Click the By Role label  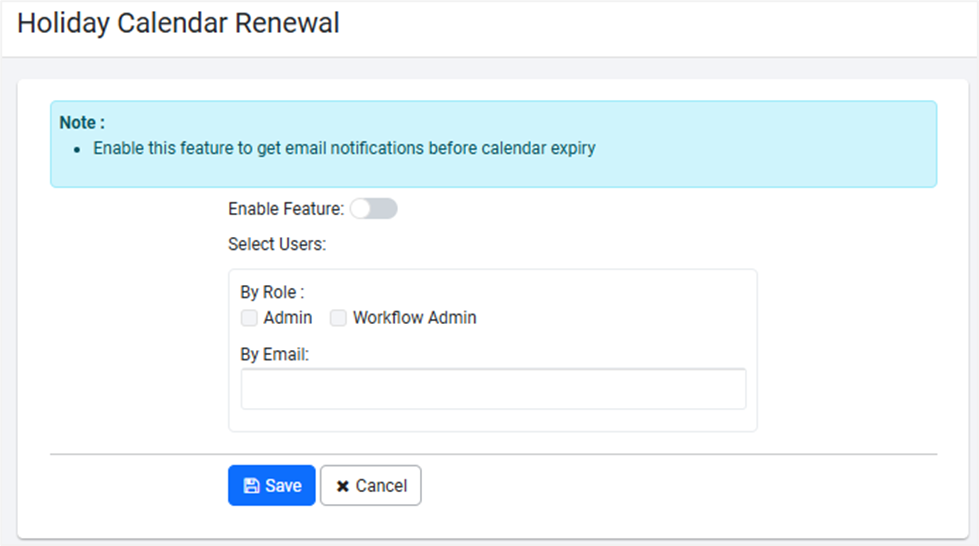272,293
